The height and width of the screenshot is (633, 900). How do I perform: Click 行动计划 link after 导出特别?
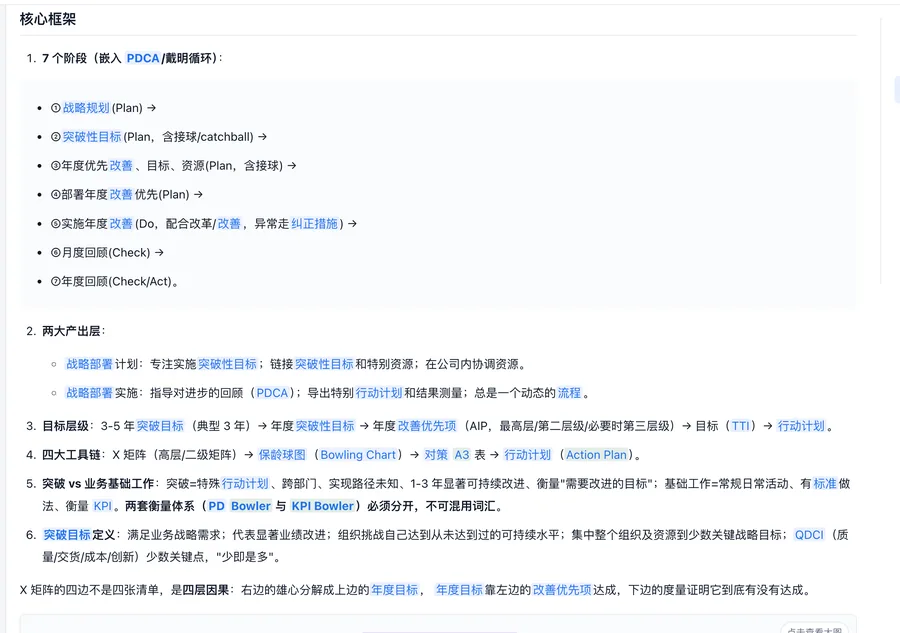click(379, 393)
